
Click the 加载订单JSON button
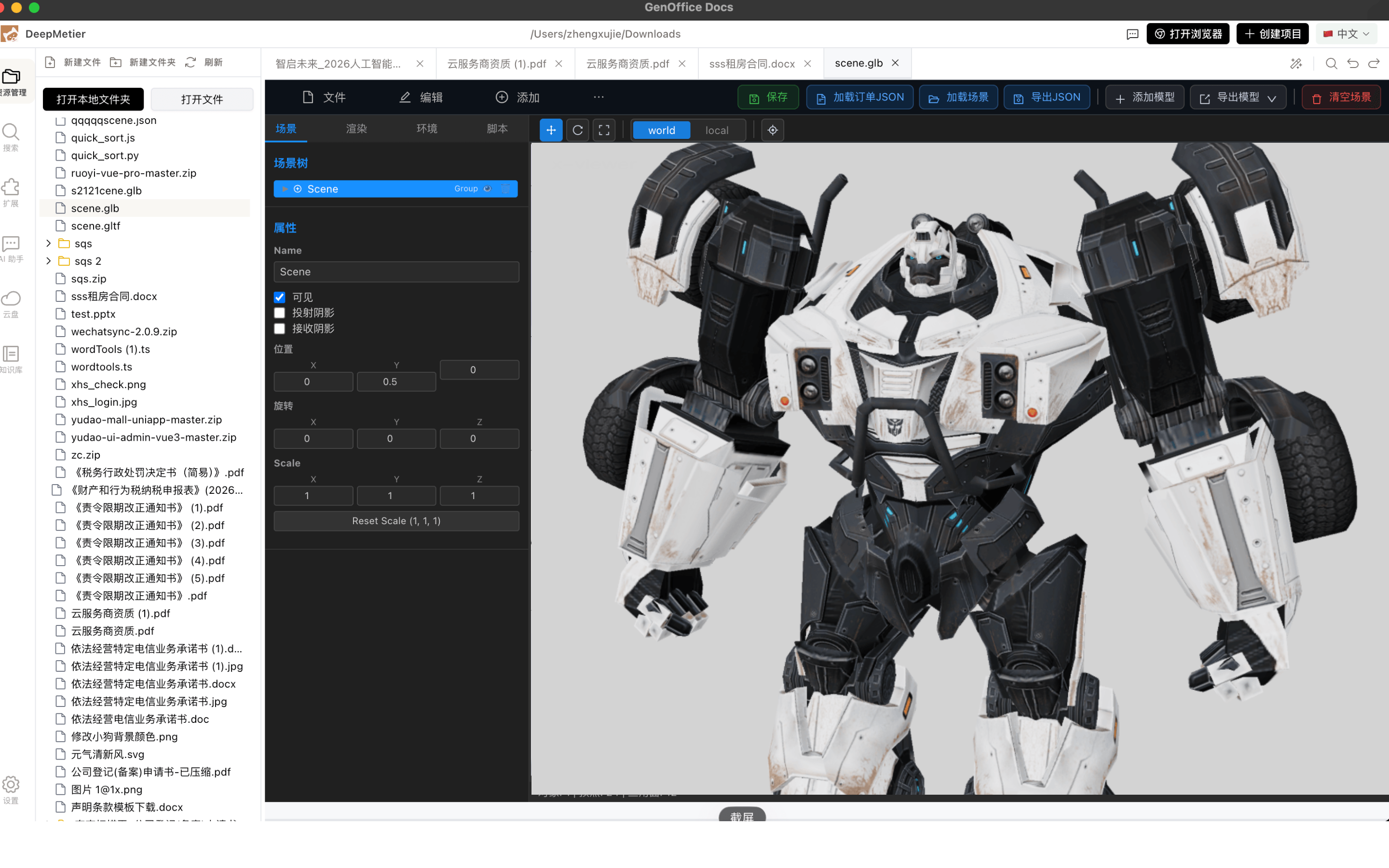(859, 97)
